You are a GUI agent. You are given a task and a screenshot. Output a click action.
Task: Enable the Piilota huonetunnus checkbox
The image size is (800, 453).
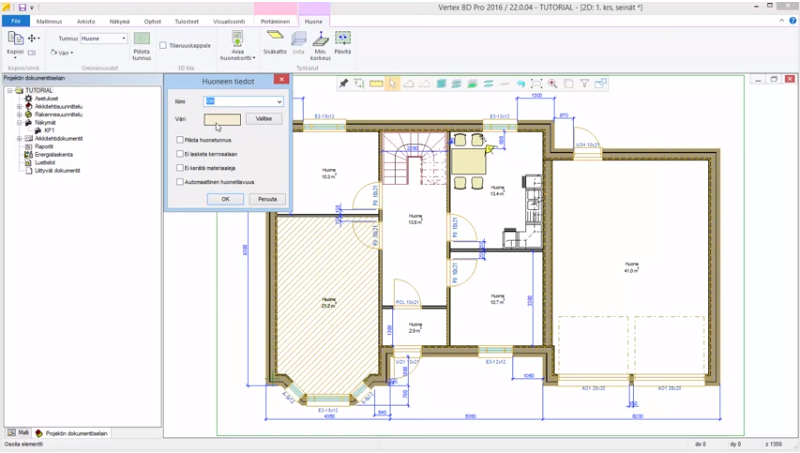click(x=179, y=140)
